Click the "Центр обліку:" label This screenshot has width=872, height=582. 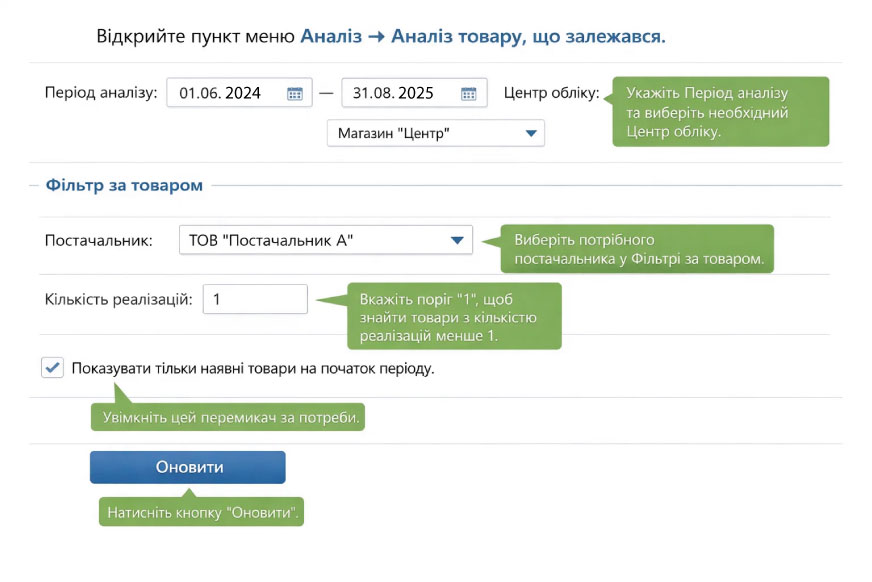551,94
